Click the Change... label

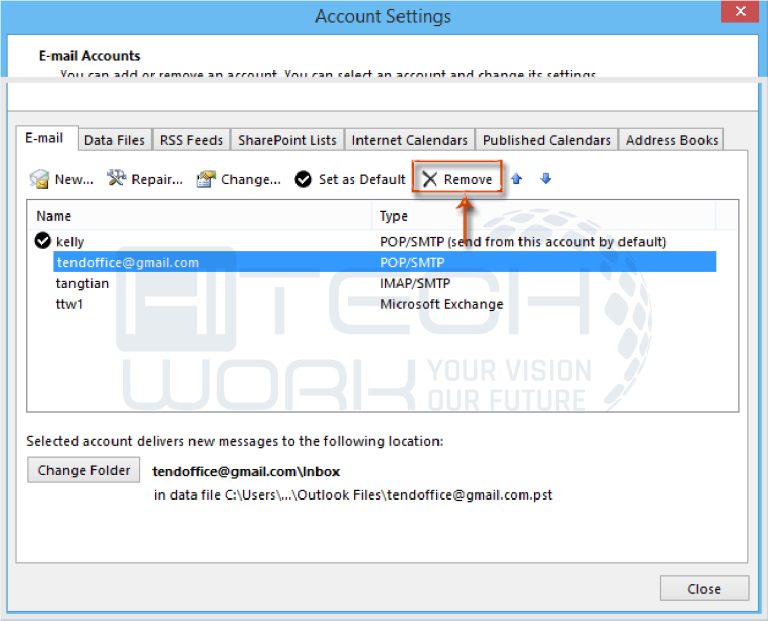pyautogui.click(x=251, y=180)
